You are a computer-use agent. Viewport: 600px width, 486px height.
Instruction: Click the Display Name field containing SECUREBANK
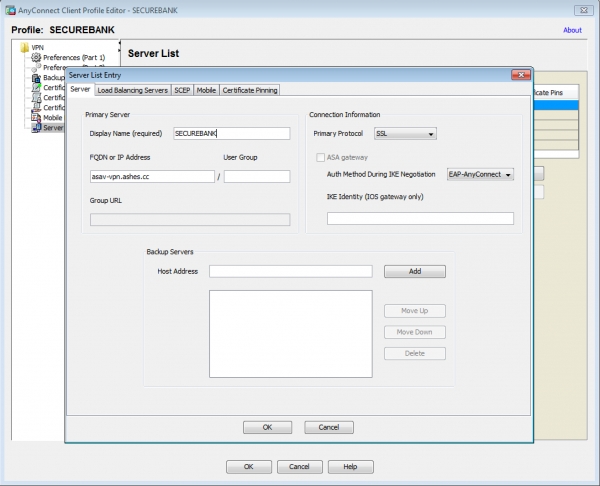[x=230, y=133]
